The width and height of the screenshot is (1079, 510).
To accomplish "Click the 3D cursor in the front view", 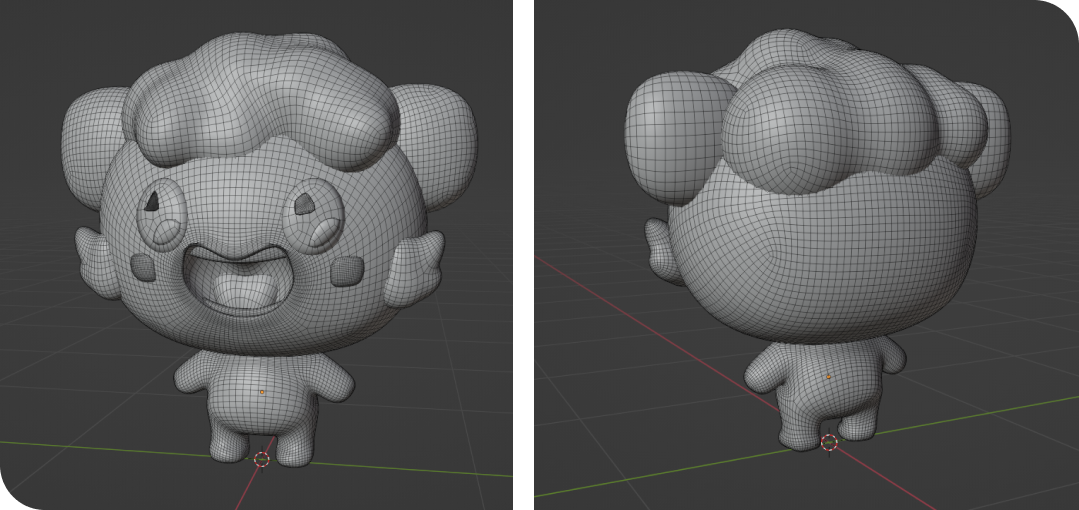I will (x=262, y=459).
